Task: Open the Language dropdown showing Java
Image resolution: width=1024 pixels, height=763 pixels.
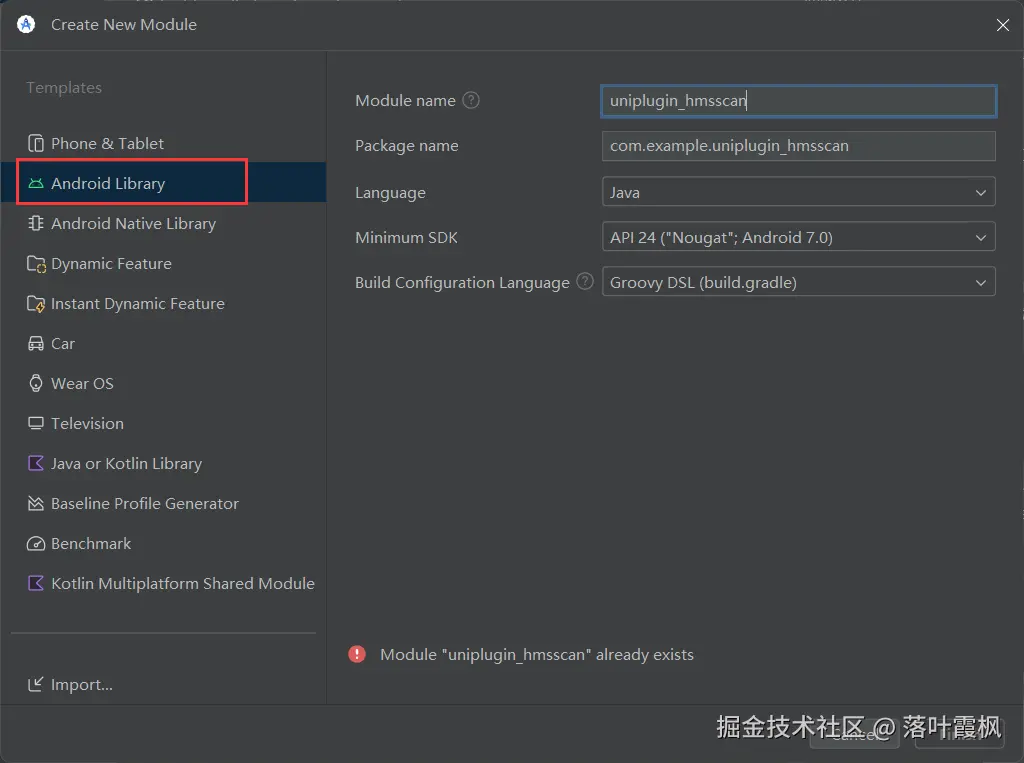Action: pos(798,192)
